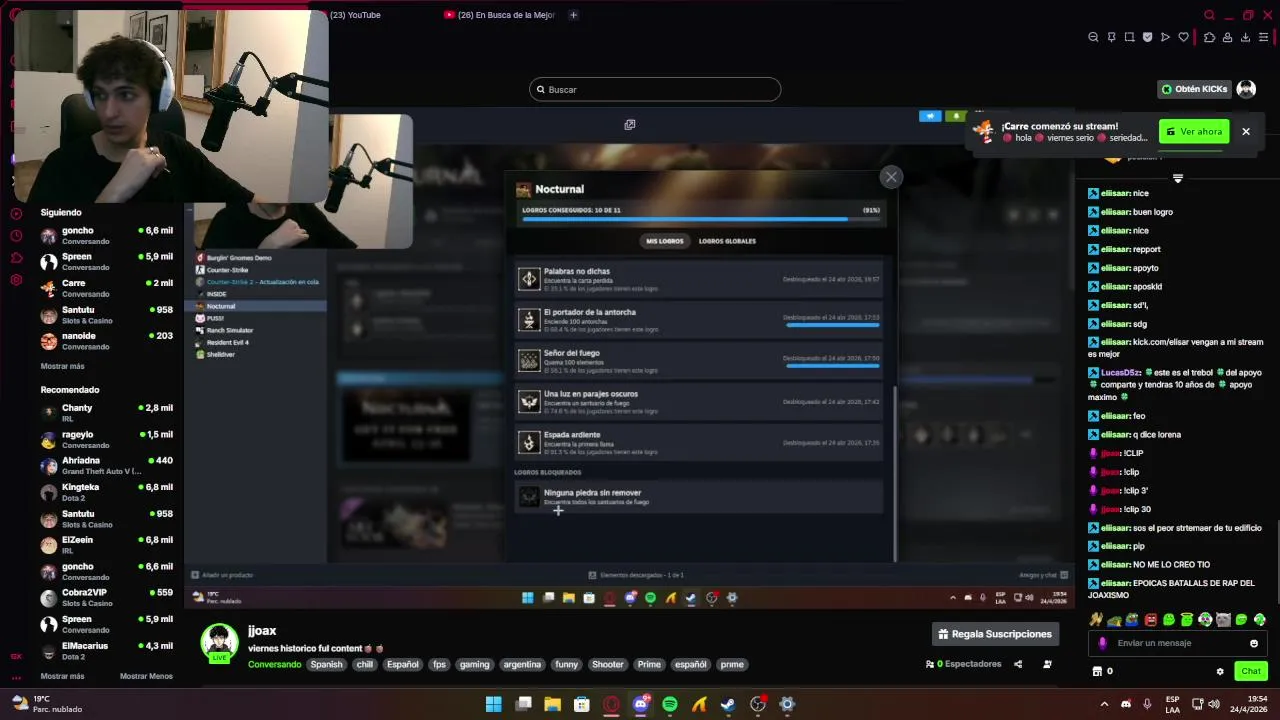Screen dimensions: 1280x720
Task: Show hidden system tray icons chevron
Action: coord(1104,704)
